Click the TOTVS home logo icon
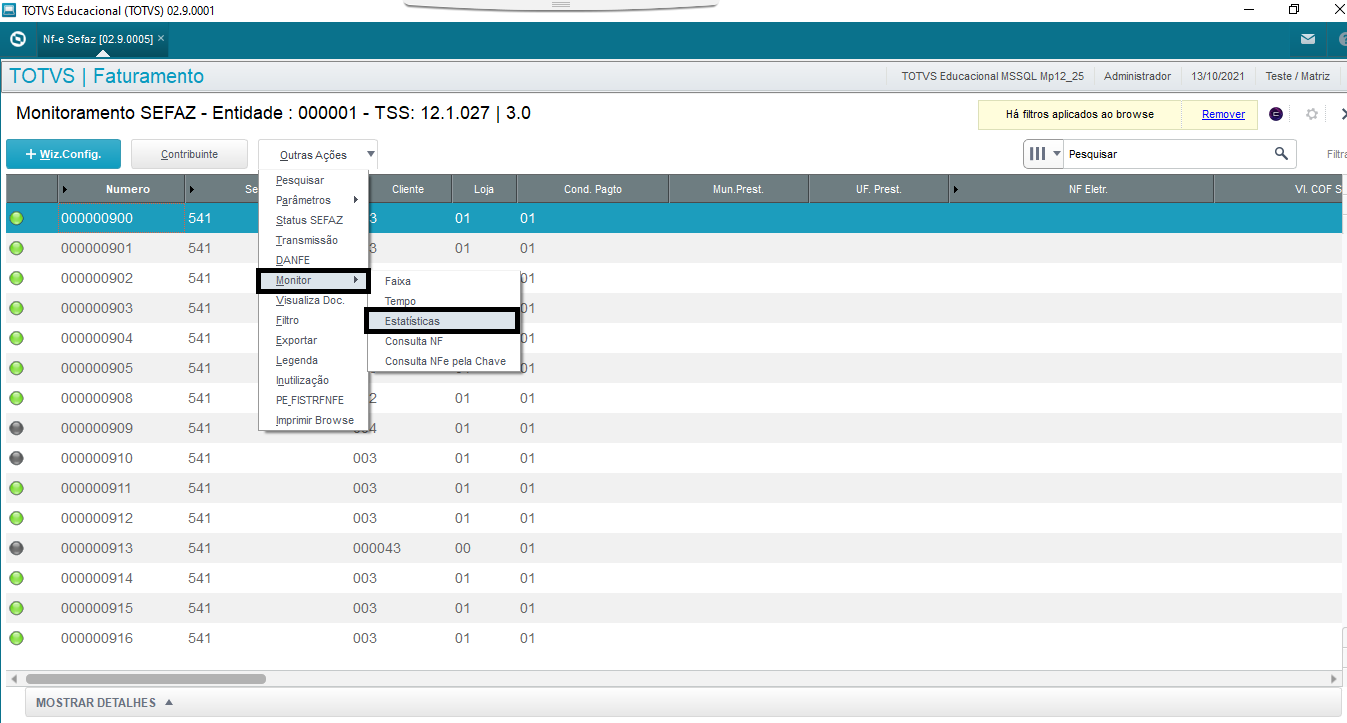The width and height of the screenshot is (1347, 723). pos(17,39)
